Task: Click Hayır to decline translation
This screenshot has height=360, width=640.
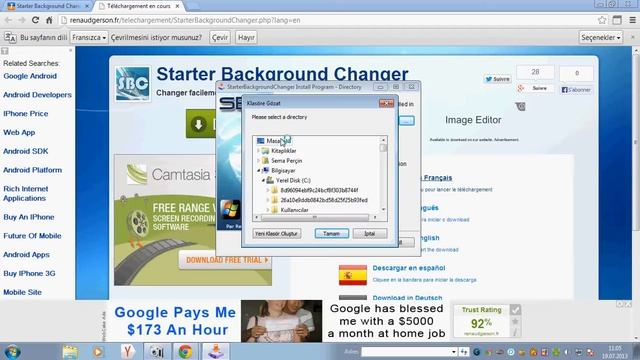Action: pyautogui.click(x=246, y=38)
